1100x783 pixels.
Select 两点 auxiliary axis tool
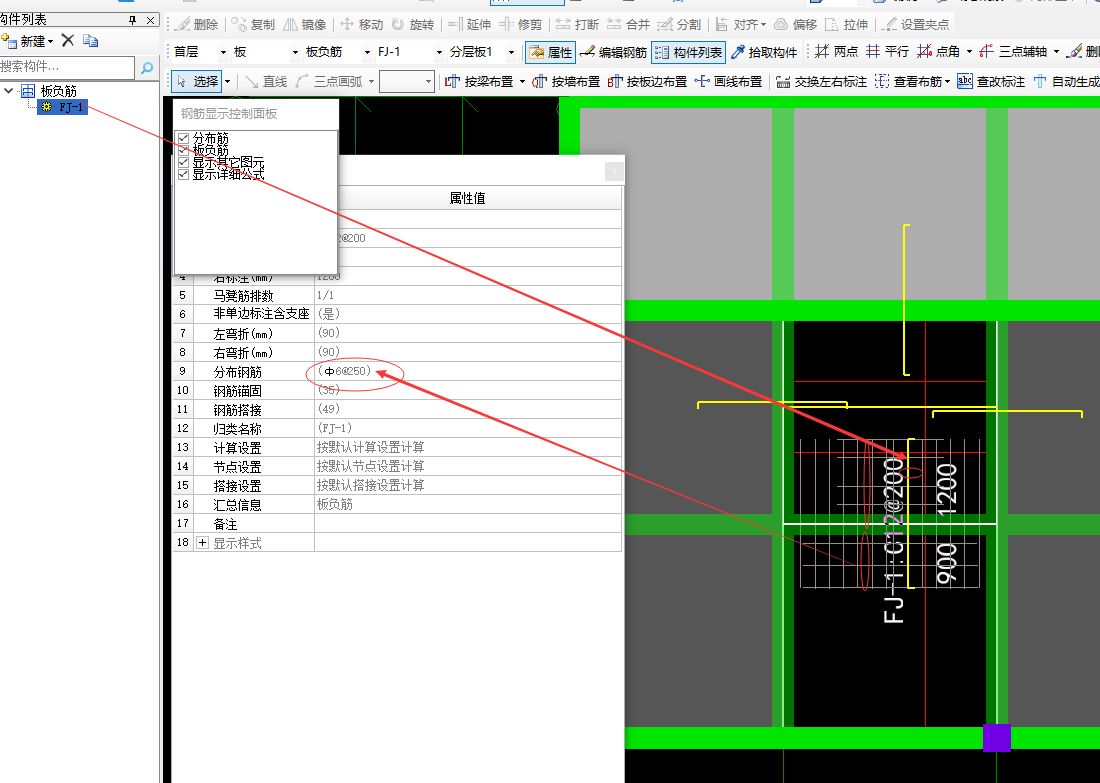pyautogui.click(x=836, y=52)
